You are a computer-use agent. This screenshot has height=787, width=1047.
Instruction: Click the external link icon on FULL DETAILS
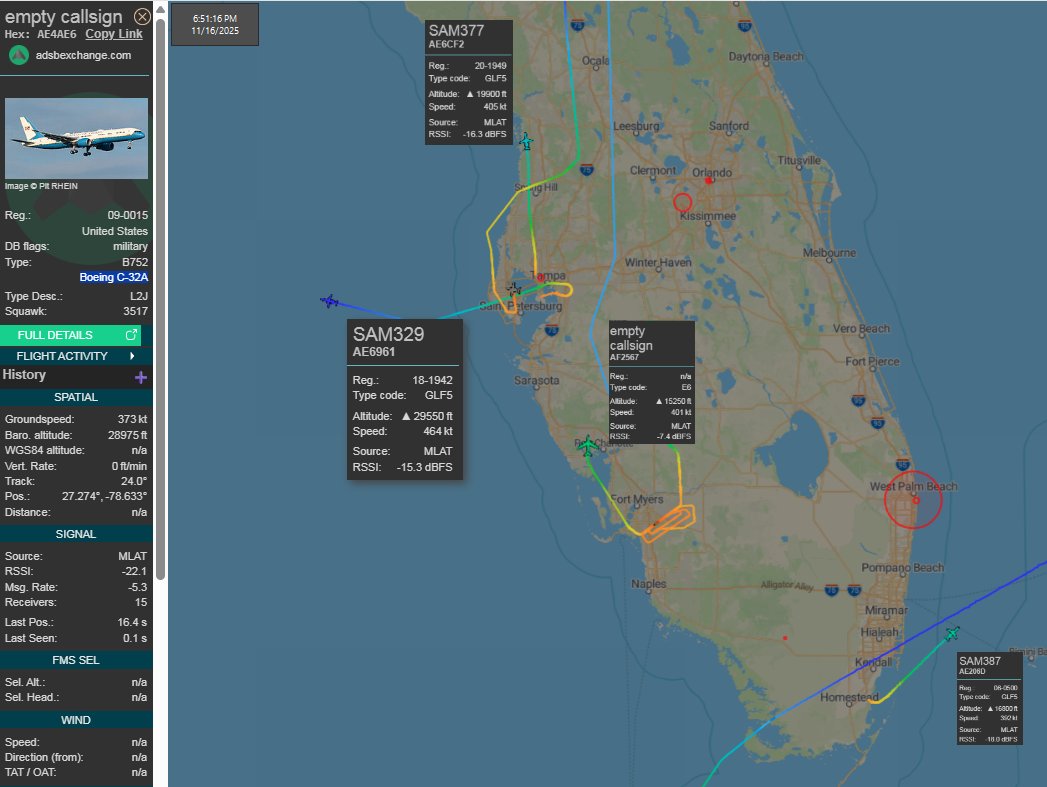[131, 335]
